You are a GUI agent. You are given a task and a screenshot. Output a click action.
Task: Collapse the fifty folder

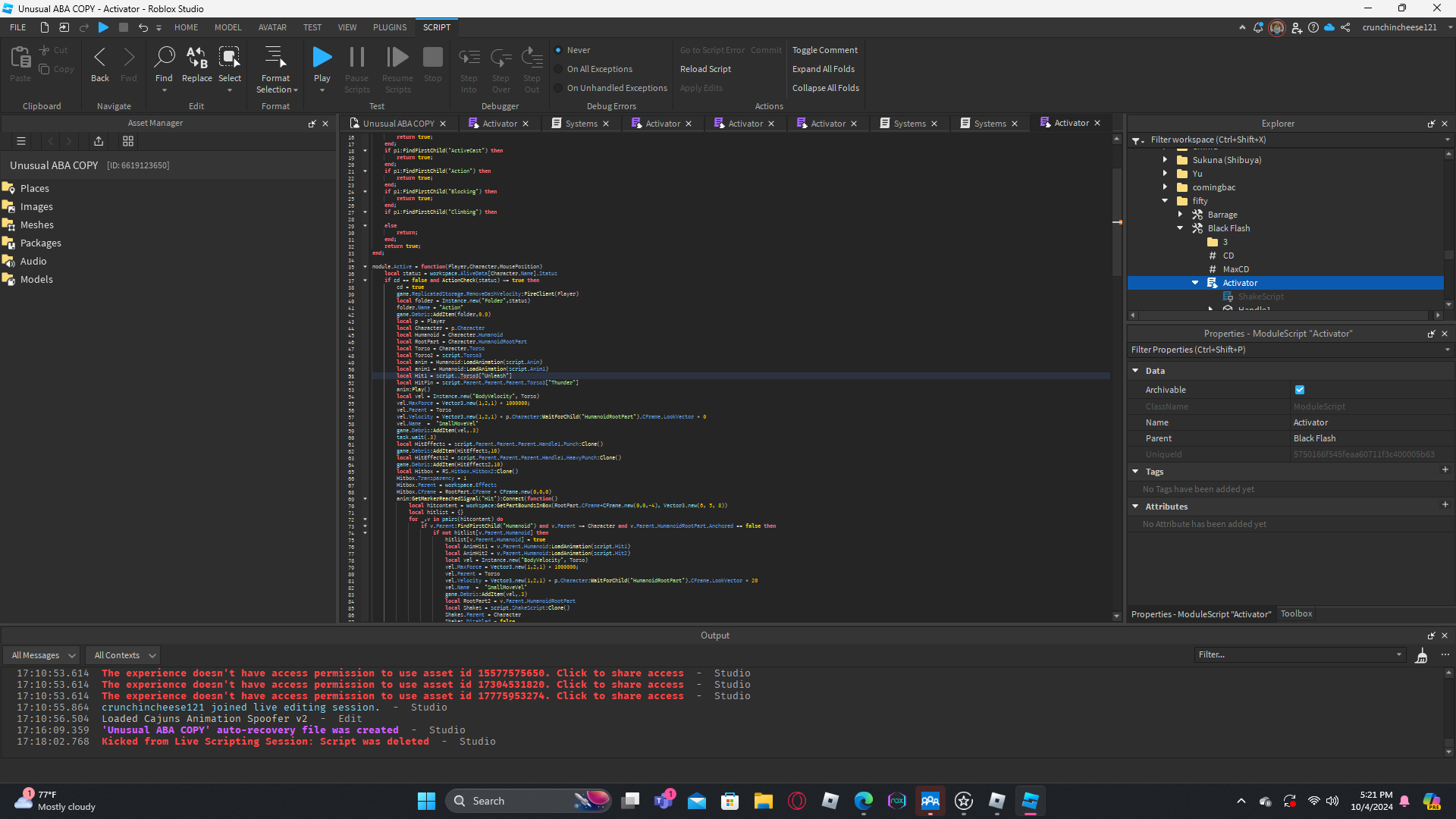[x=1166, y=201]
